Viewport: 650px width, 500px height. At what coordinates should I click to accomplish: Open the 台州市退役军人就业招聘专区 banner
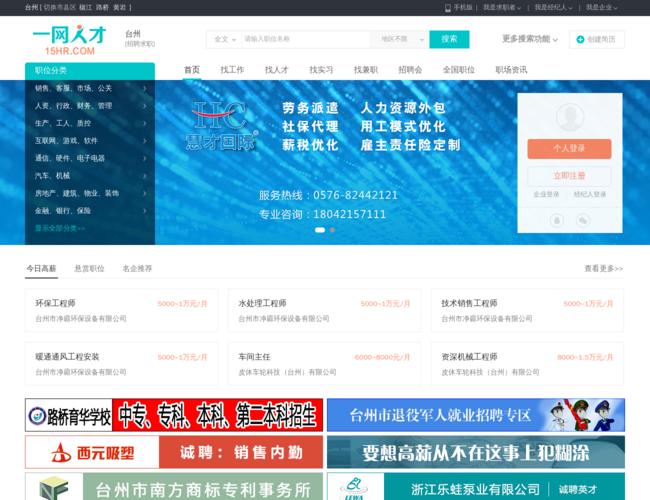[x=476, y=415]
